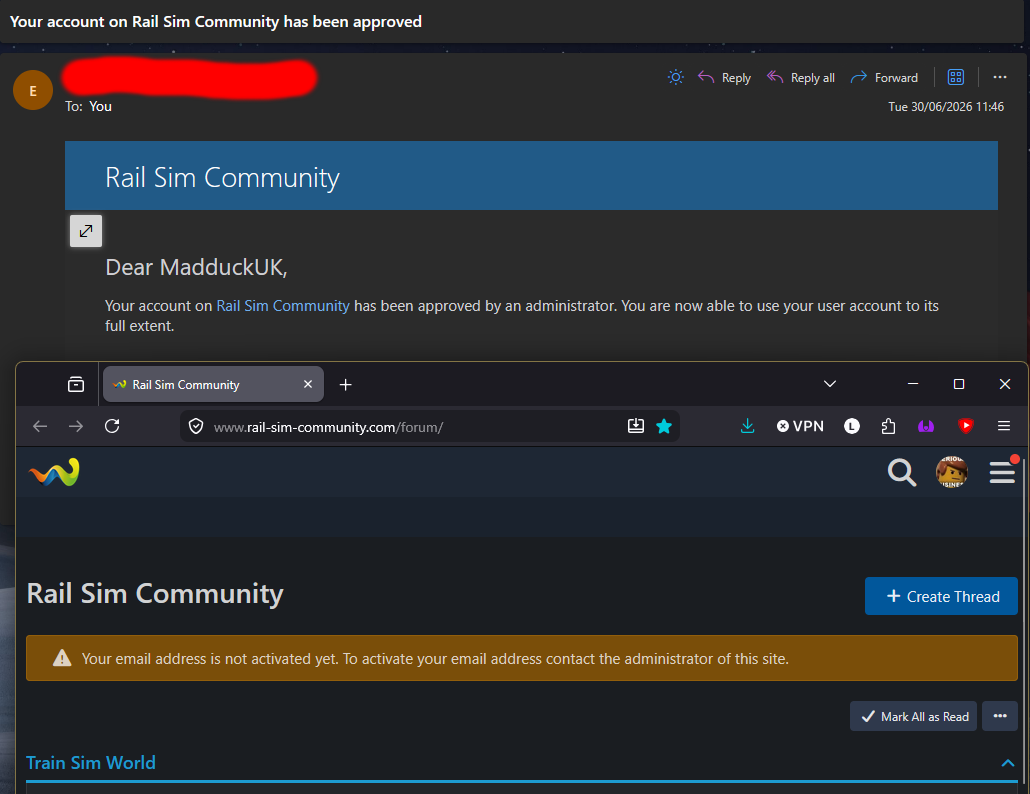
Task: Expand the email content with the arrow icon
Action: pos(86,231)
